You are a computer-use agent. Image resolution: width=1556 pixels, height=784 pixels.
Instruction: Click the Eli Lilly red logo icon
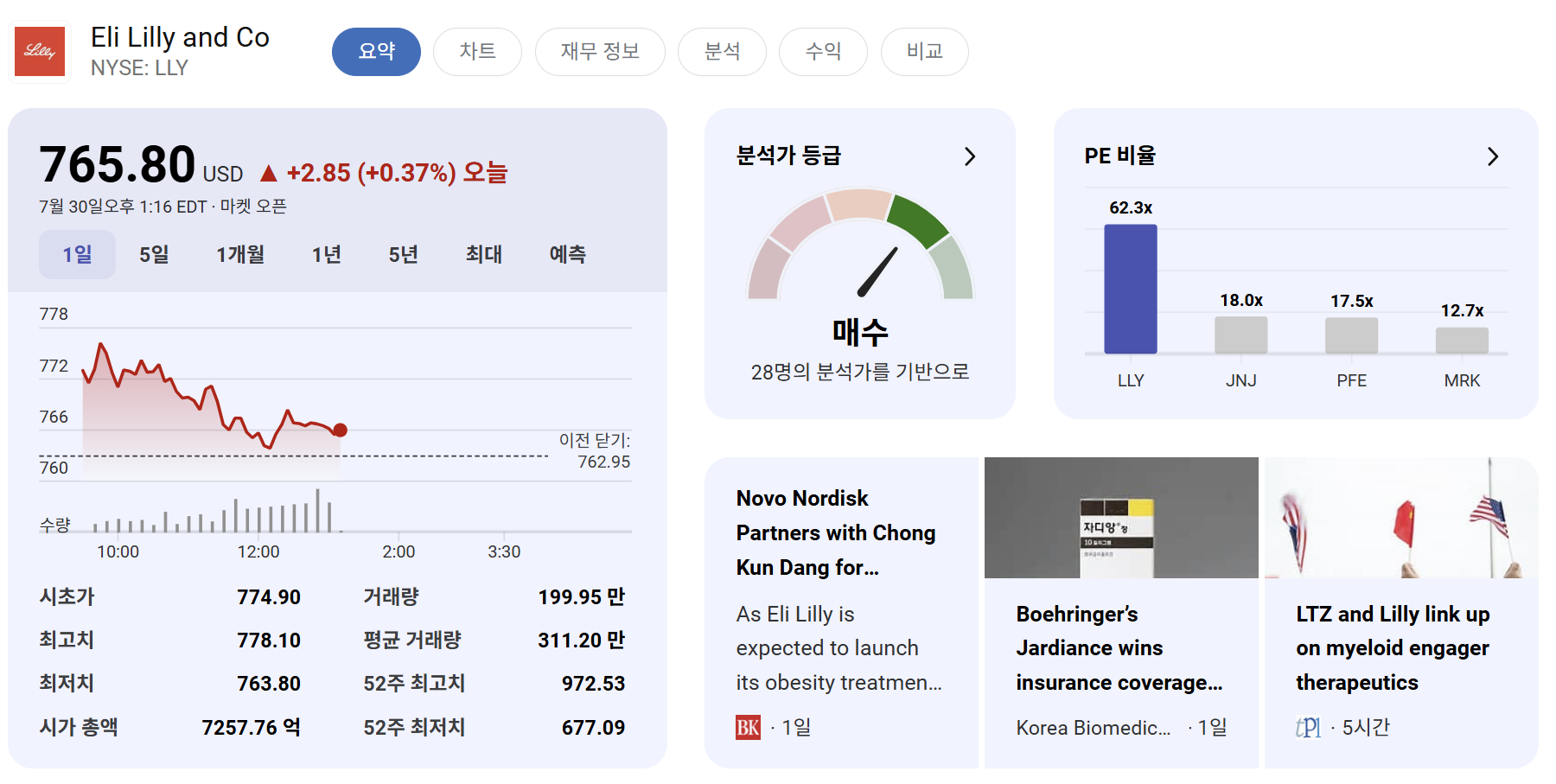click(x=40, y=51)
